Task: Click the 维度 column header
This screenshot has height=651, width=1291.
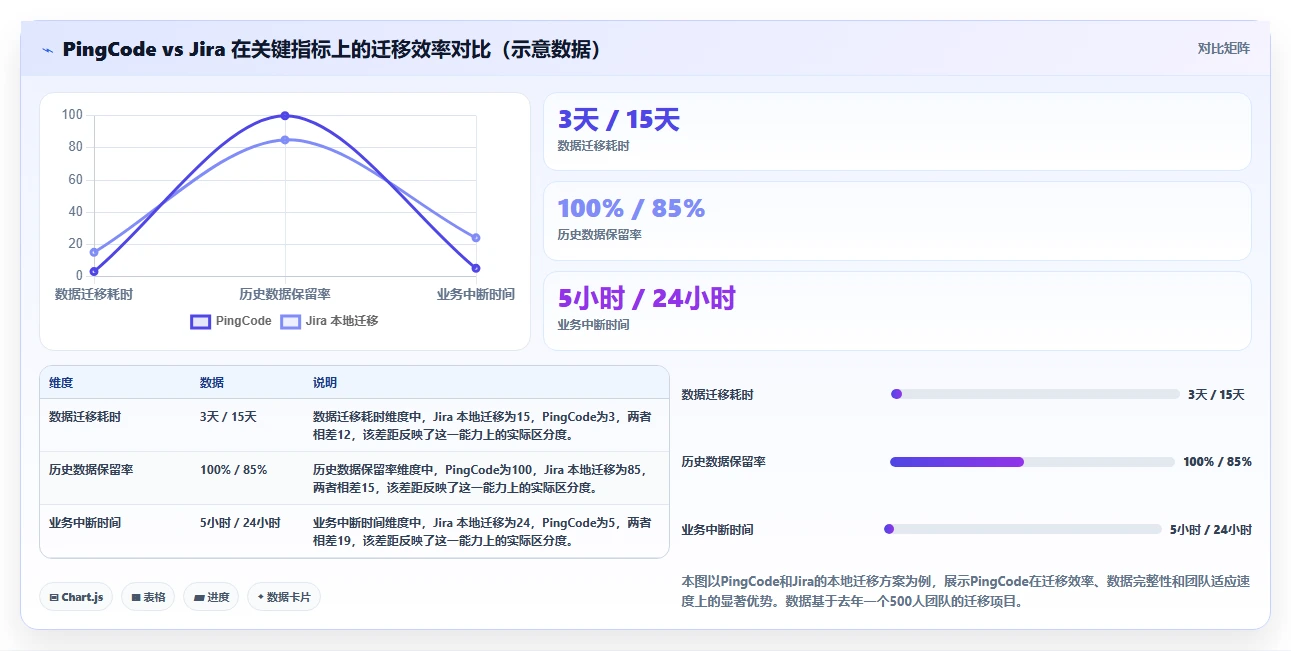Action: (x=61, y=383)
